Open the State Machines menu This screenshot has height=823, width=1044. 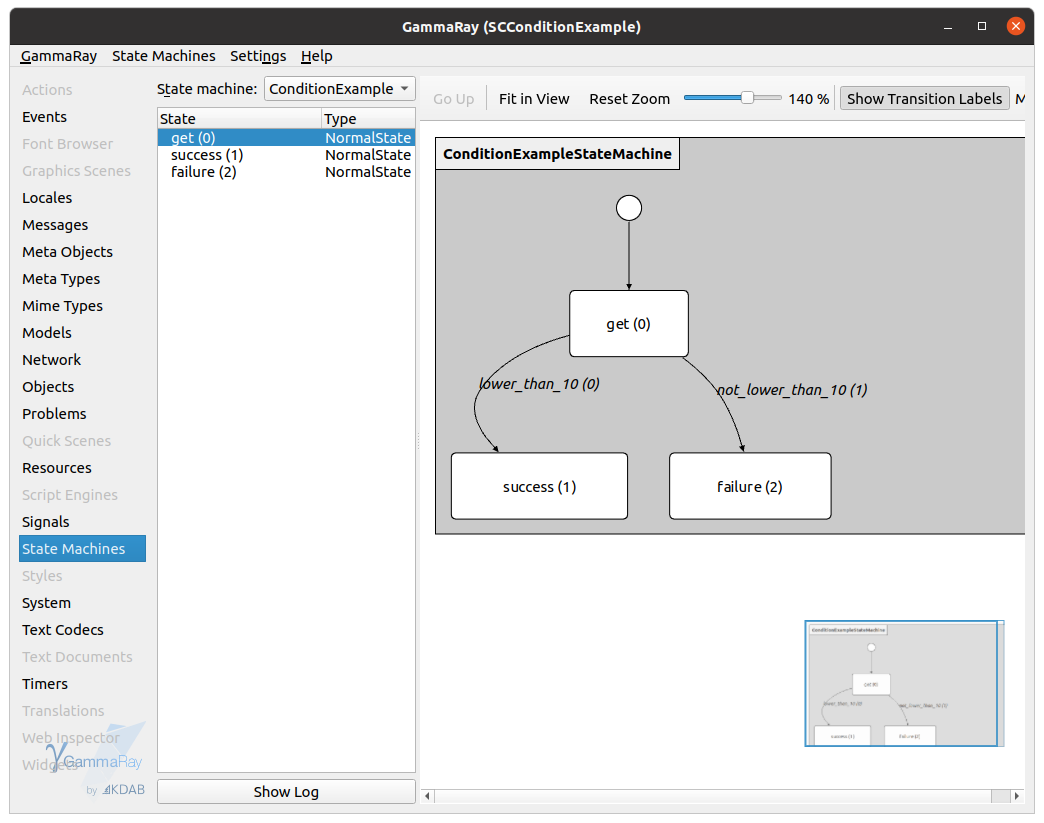(164, 56)
